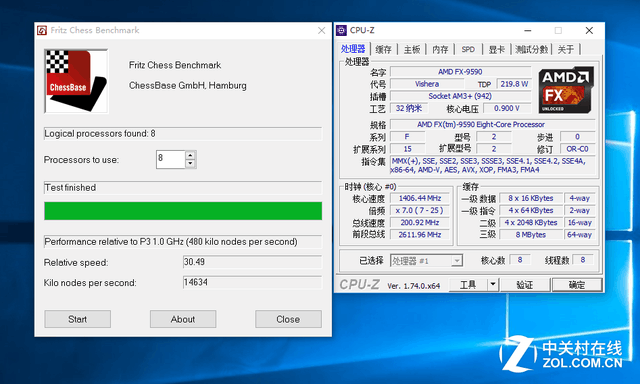This screenshot has height=384, width=640.
Task: Click the CPU-Z title bar icon
Action: click(341, 31)
